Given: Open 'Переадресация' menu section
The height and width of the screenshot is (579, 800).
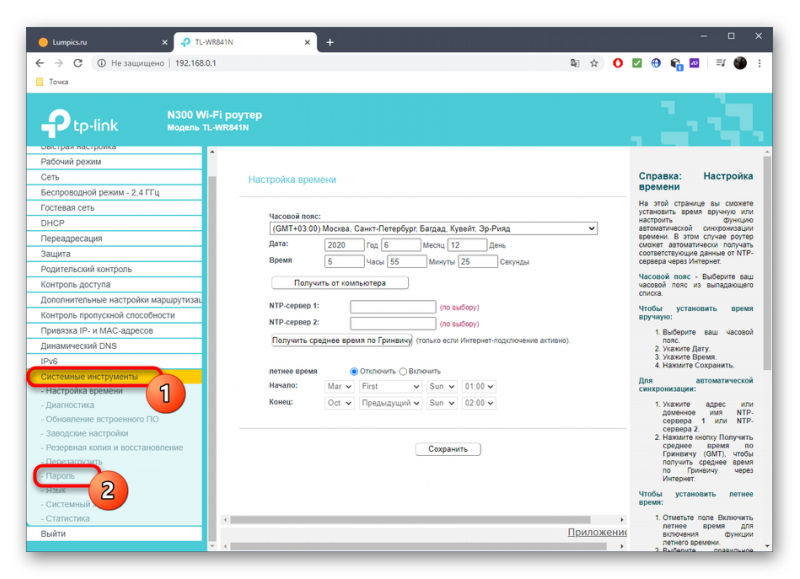Looking at the screenshot, I should 114,238.
